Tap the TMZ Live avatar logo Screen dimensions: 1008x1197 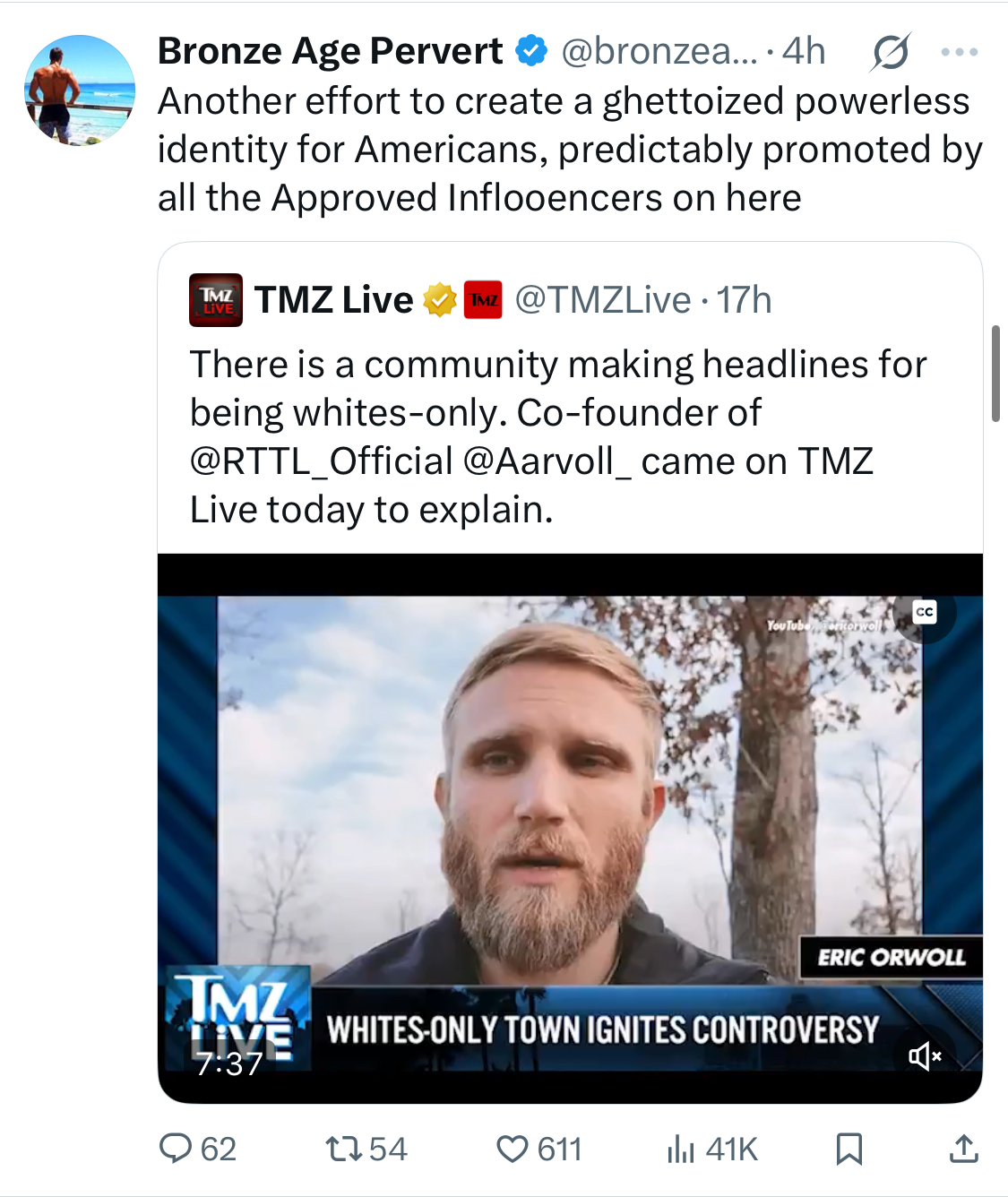point(216,300)
